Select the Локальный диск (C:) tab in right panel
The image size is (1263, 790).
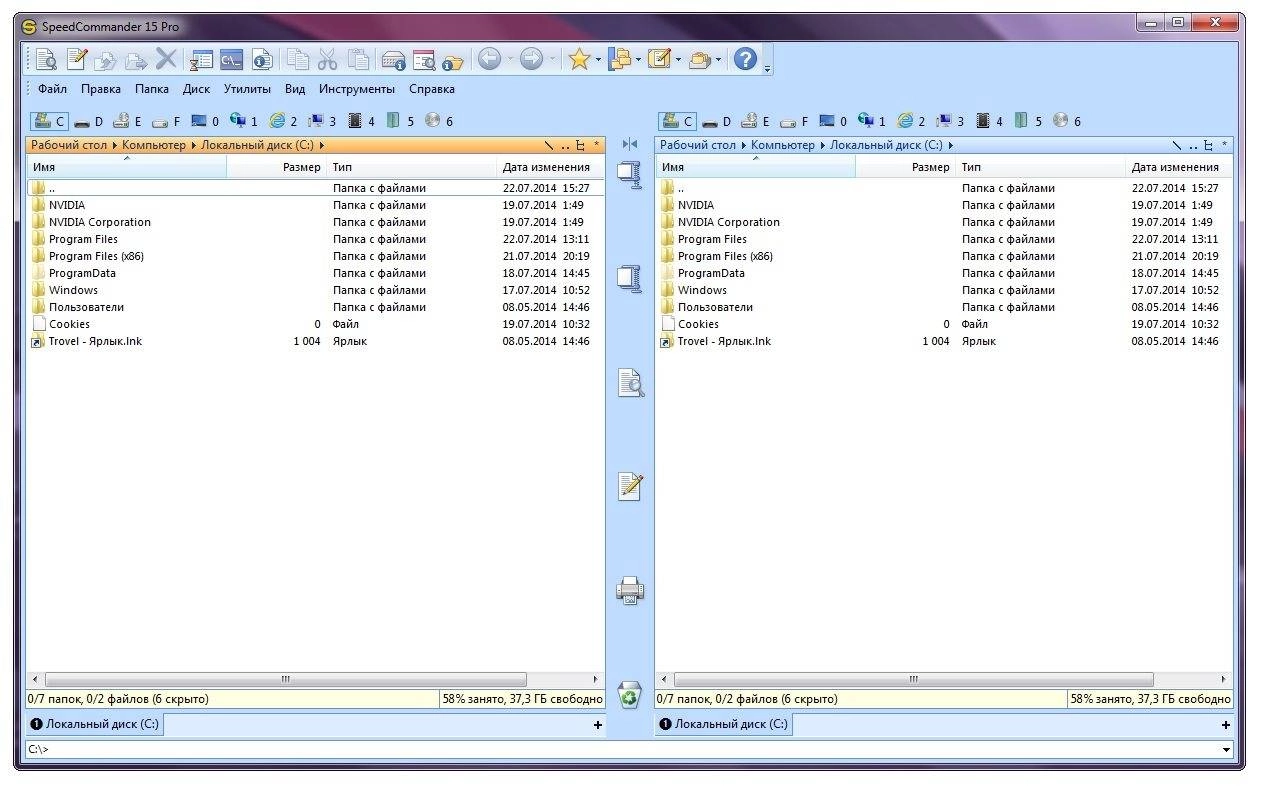tap(724, 724)
